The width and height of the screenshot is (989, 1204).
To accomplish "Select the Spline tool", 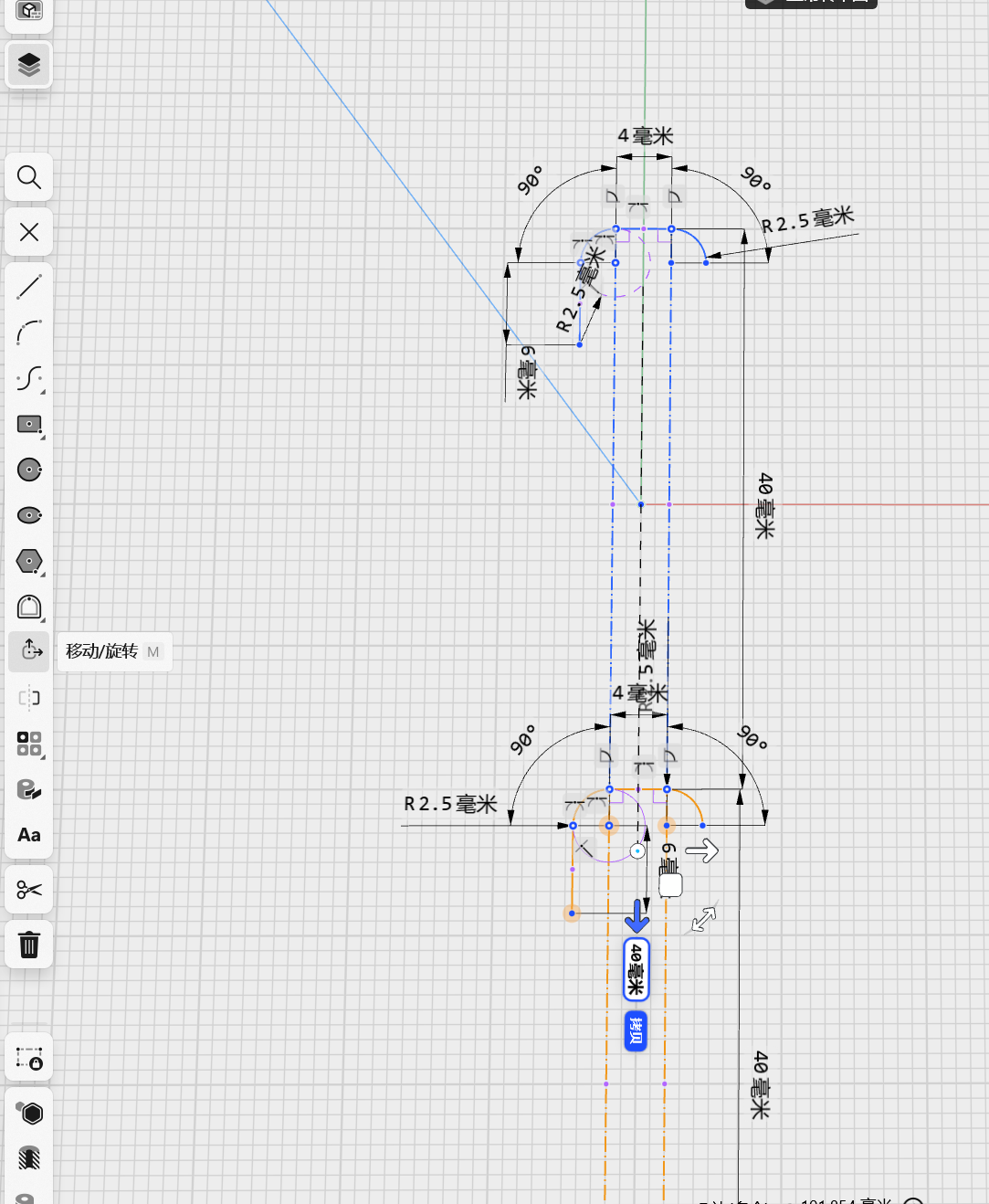I will 29,378.
